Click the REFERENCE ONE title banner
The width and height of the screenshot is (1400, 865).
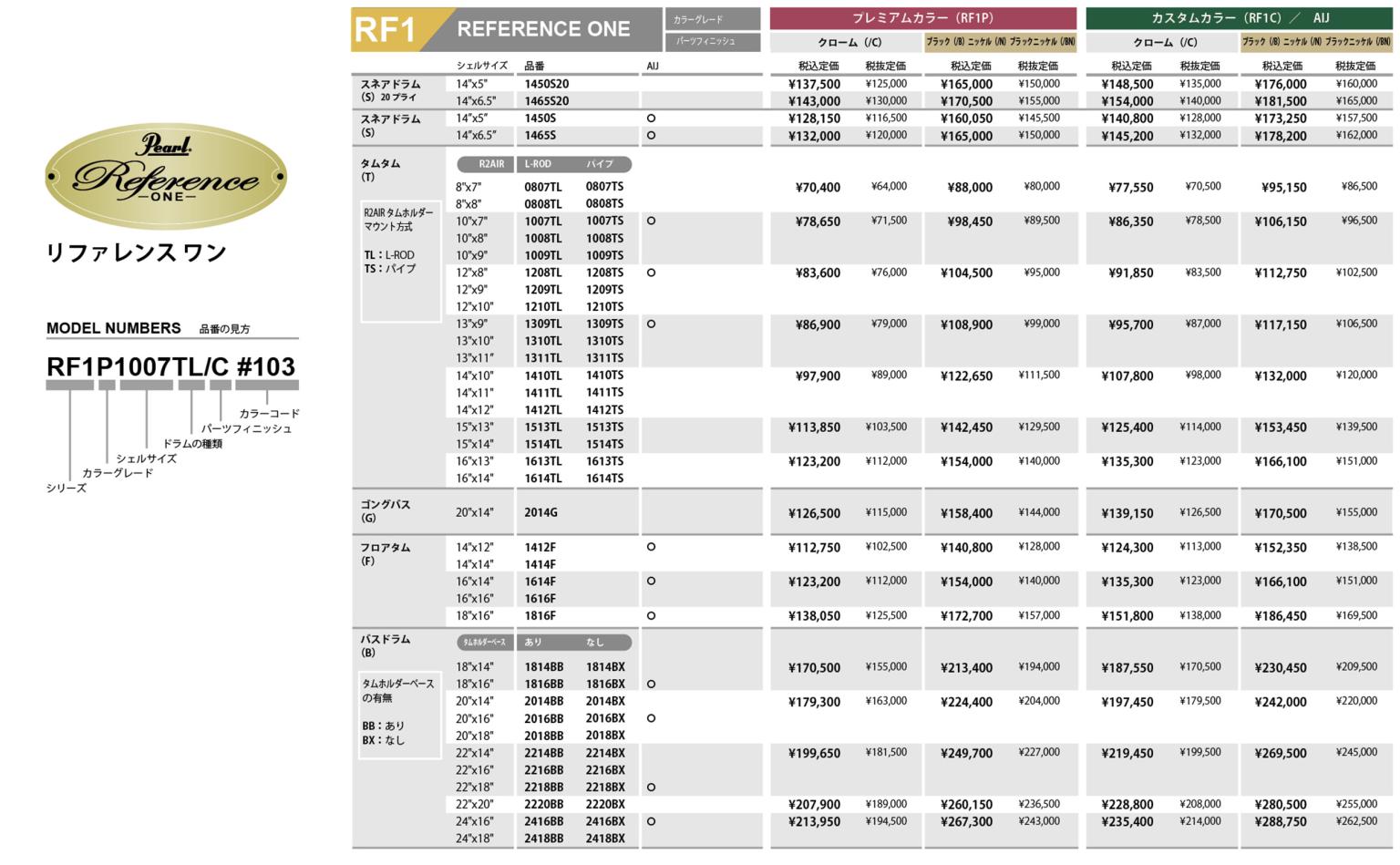(544, 29)
